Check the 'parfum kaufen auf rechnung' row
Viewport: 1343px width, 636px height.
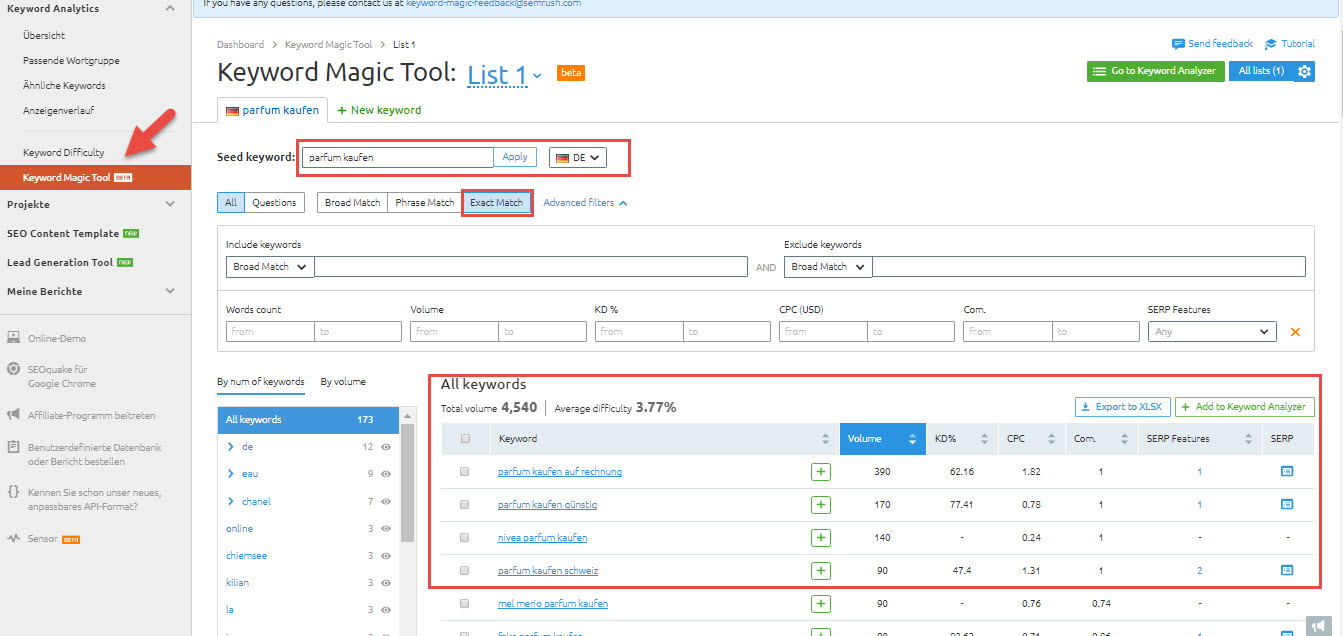(x=464, y=471)
